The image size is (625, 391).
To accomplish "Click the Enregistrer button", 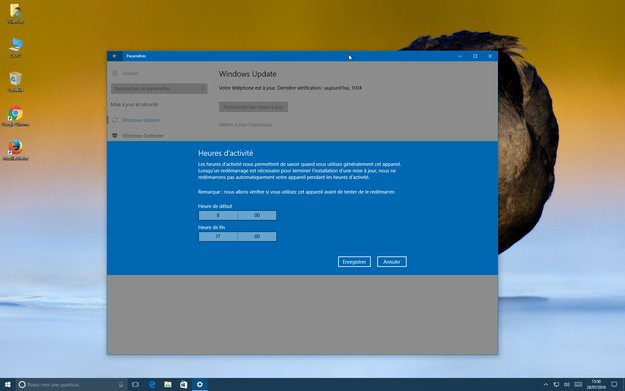I will pyautogui.click(x=354, y=262).
